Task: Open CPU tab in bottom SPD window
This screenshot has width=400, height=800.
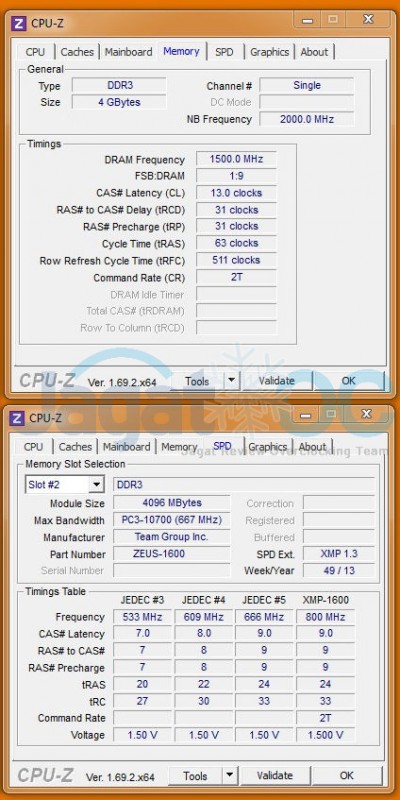Action: [x=34, y=447]
